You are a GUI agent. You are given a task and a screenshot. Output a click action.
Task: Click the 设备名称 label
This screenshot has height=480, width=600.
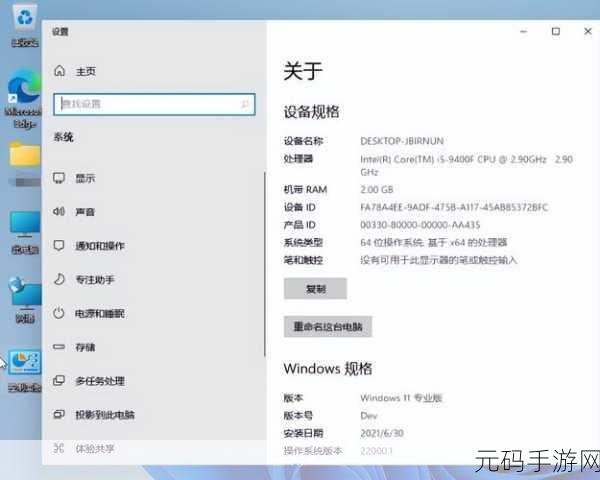(x=303, y=141)
